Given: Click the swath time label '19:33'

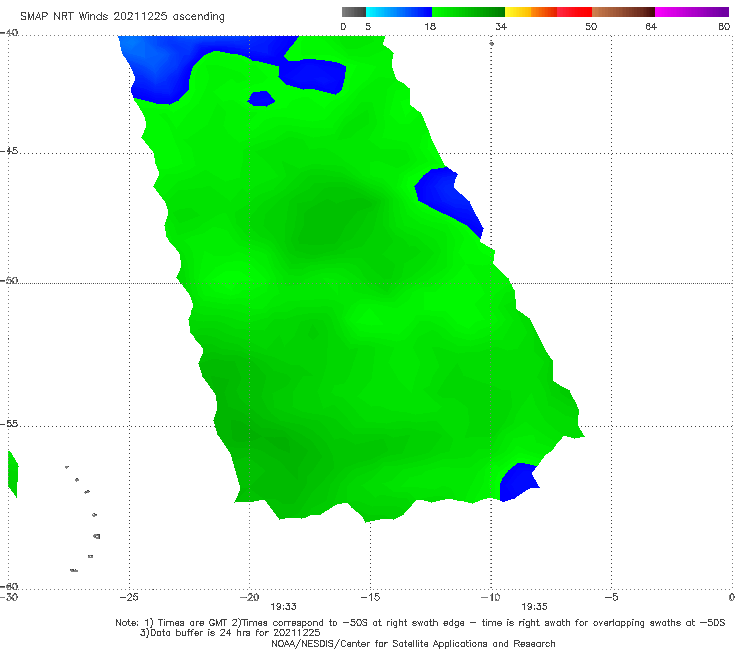Looking at the screenshot, I should pos(283,607).
